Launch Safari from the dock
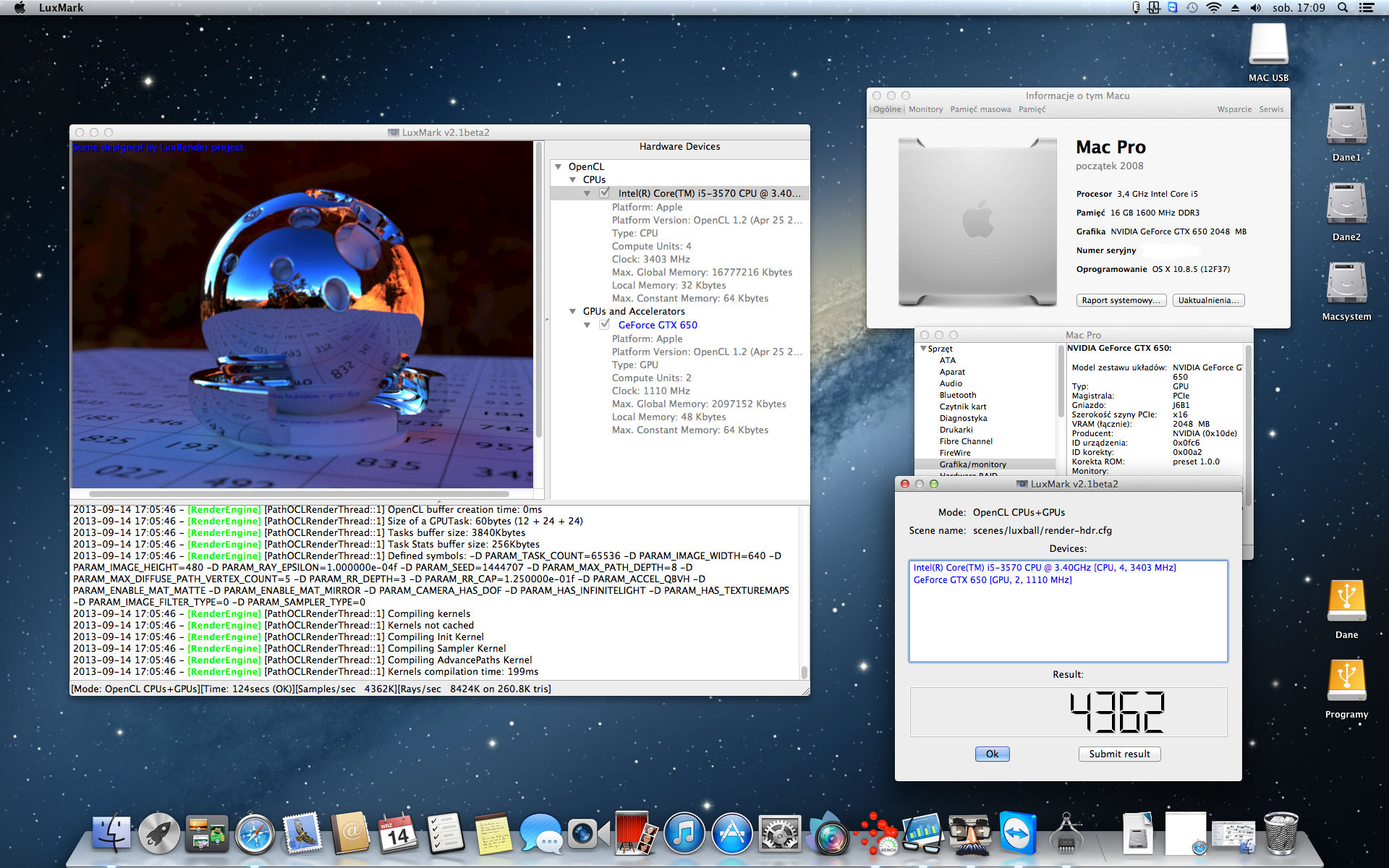 (x=255, y=833)
